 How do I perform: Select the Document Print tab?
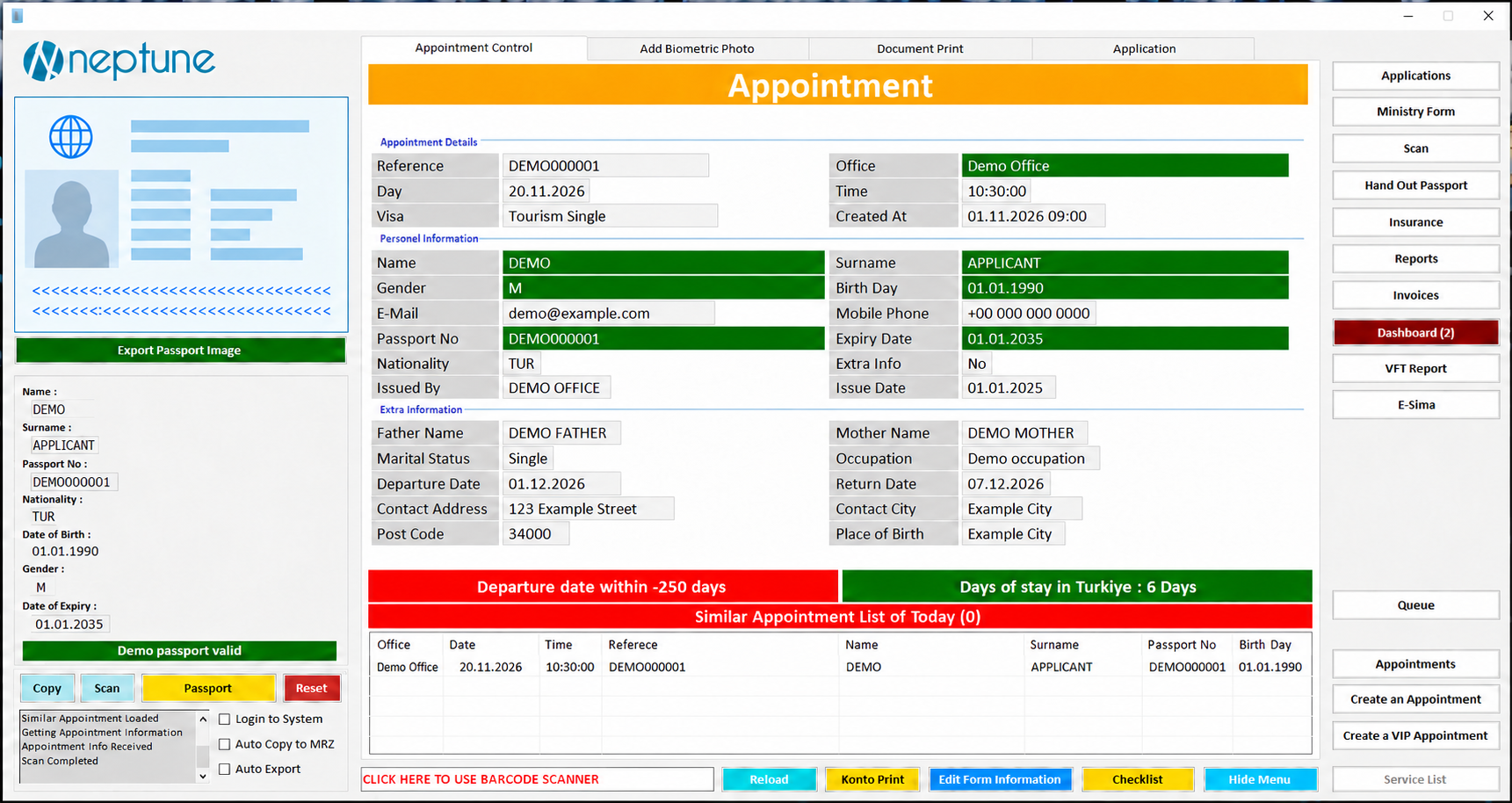pyautogui.click(x=920, y=49)
